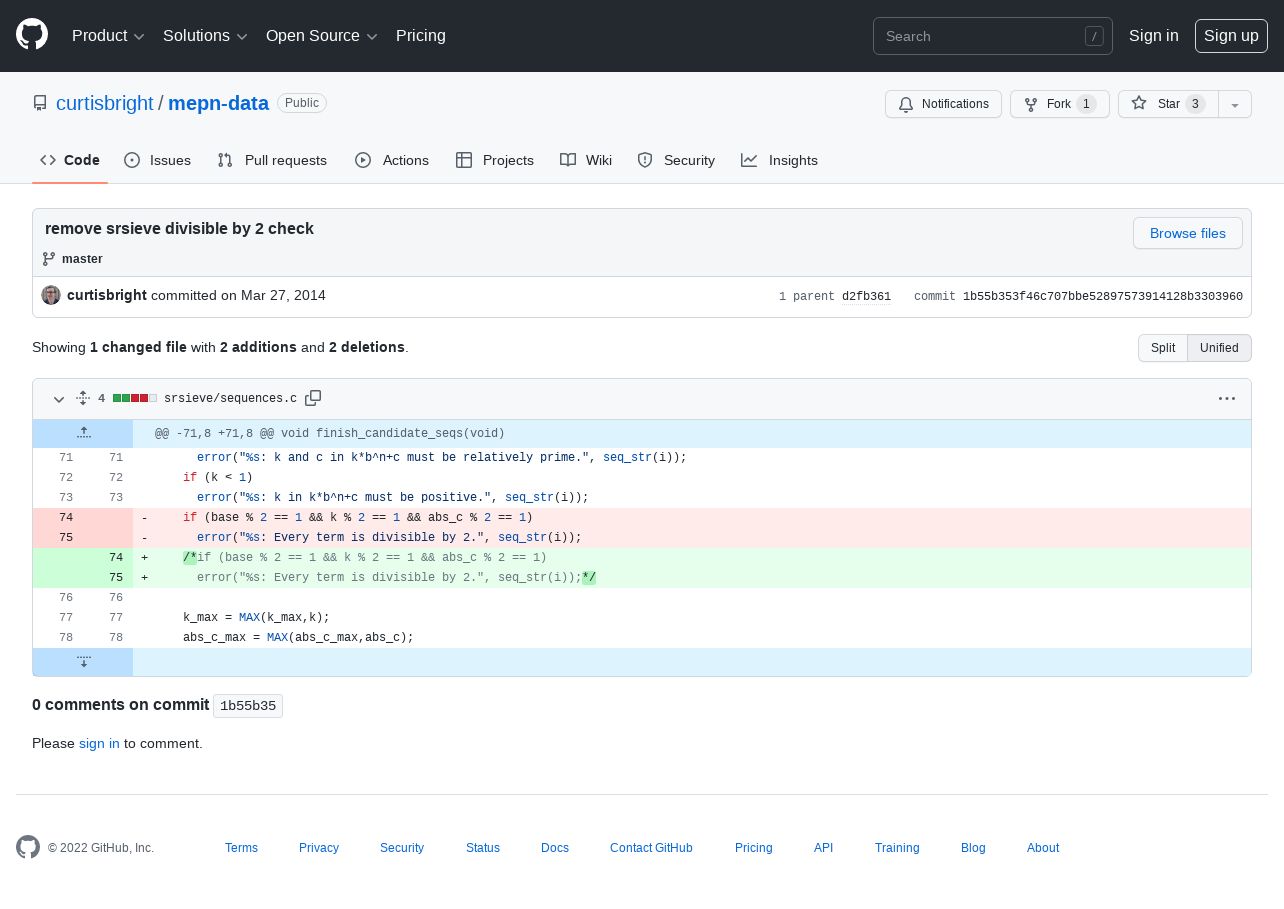Image resolution: width=1284 pixels, height=909 pixels.
Task: Click the slash shortcut icon in search
Action: pyautogui.click(x=1094, y=36)
